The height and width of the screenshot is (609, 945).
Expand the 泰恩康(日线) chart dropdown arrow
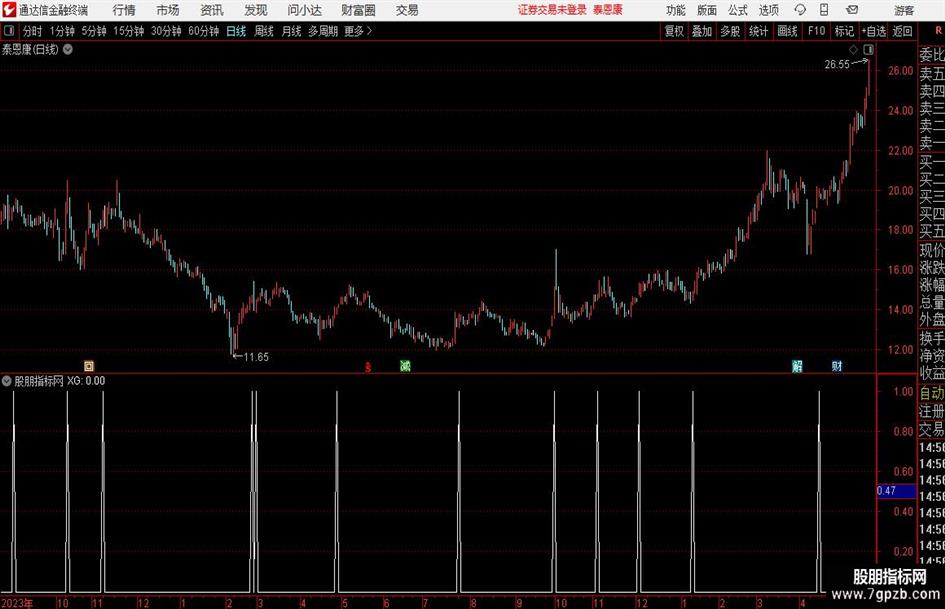(68, 49)
